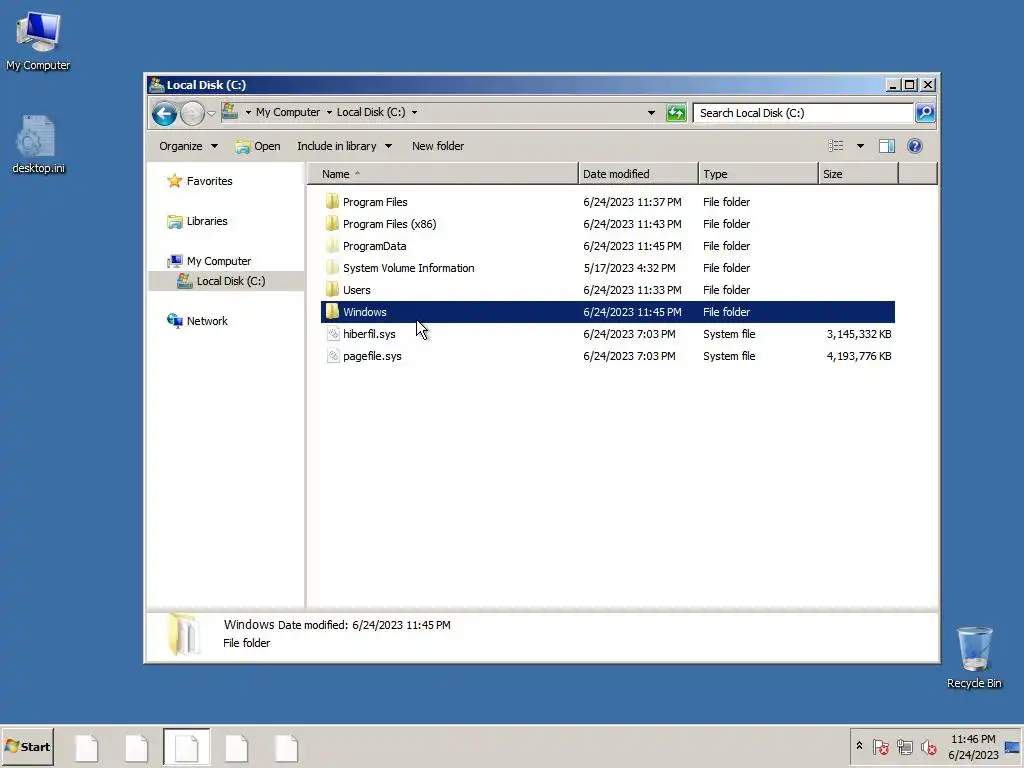This screenshot has width=1024, height=768.
Task: Click the size value 3,145,332 KB
Action: tap(859, 334)
